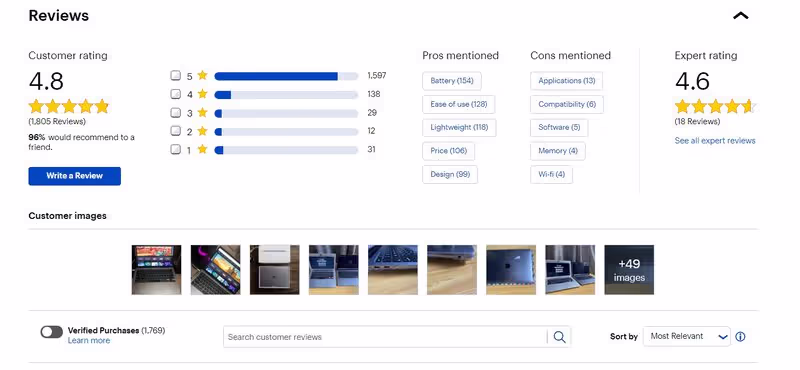The width and height of the screenshot is (800, 370).
Task: Click the star icon in the 2 star row
Action: tap(203, 131)
